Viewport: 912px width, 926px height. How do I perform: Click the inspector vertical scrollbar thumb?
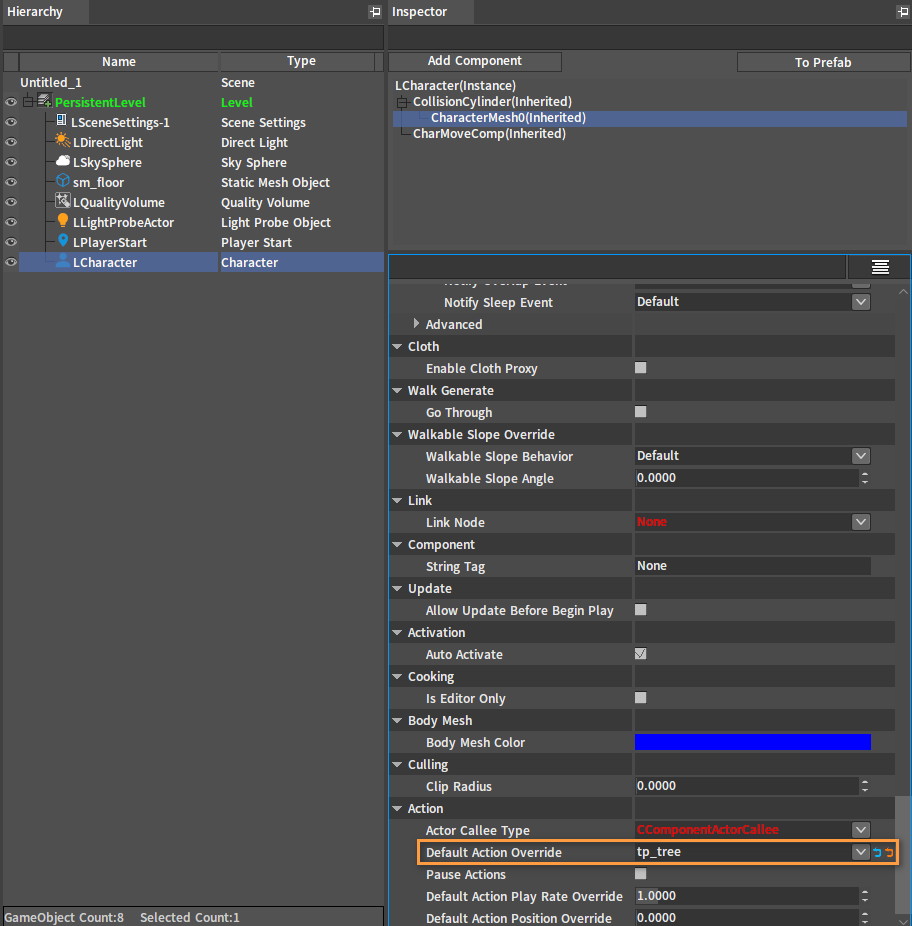(903, 855)
